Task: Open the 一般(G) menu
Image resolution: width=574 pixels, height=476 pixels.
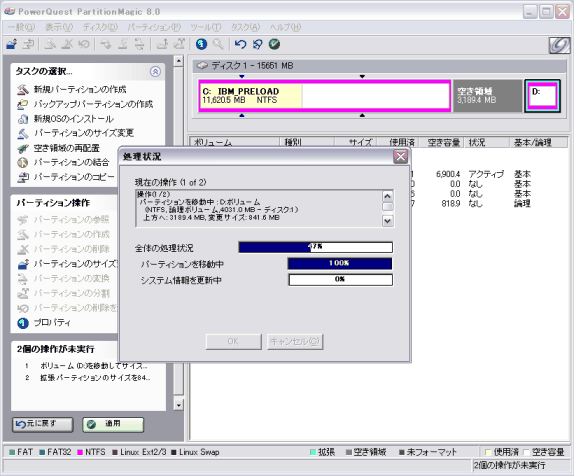Action: click(21, 27)
